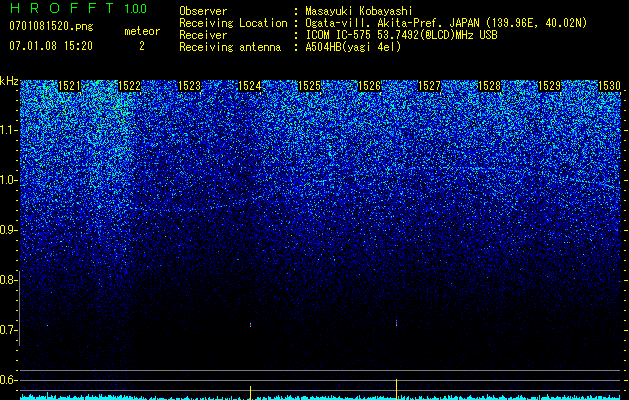
Task: Click the 1530 time marker
Action: (609, 86)
